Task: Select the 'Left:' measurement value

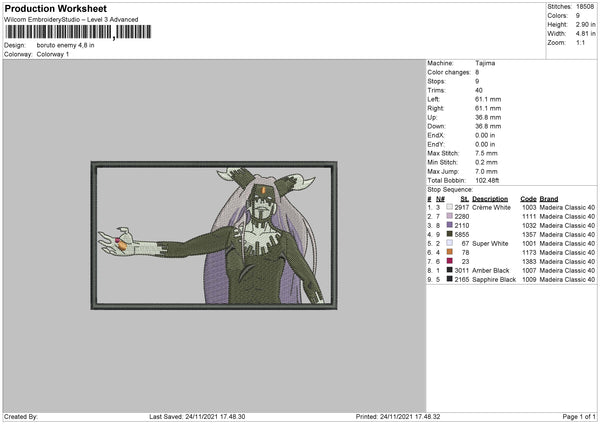Action: 488,99
